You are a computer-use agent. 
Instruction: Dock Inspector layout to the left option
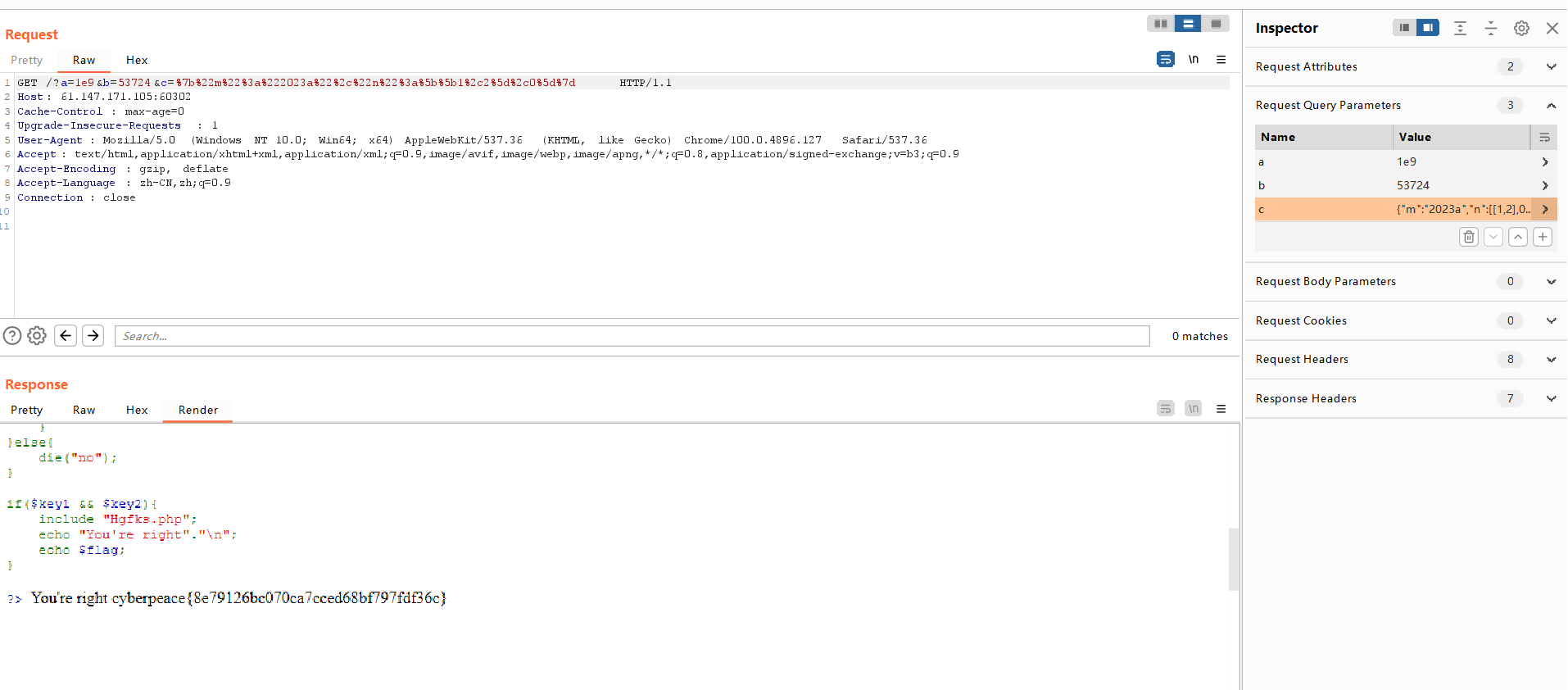[x=1404, y=28]
